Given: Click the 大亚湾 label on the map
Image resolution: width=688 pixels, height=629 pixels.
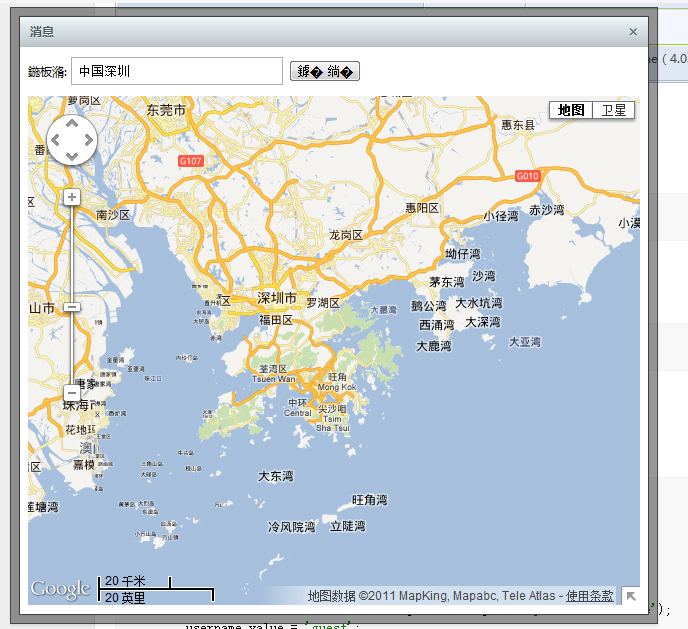Looking at the screenshot, I should [525, 342].
